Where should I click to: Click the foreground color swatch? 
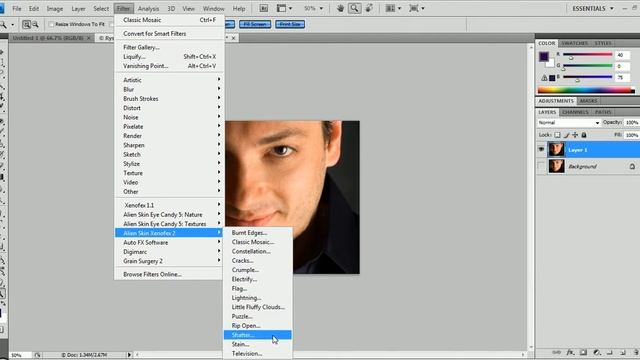click(544, 56)
